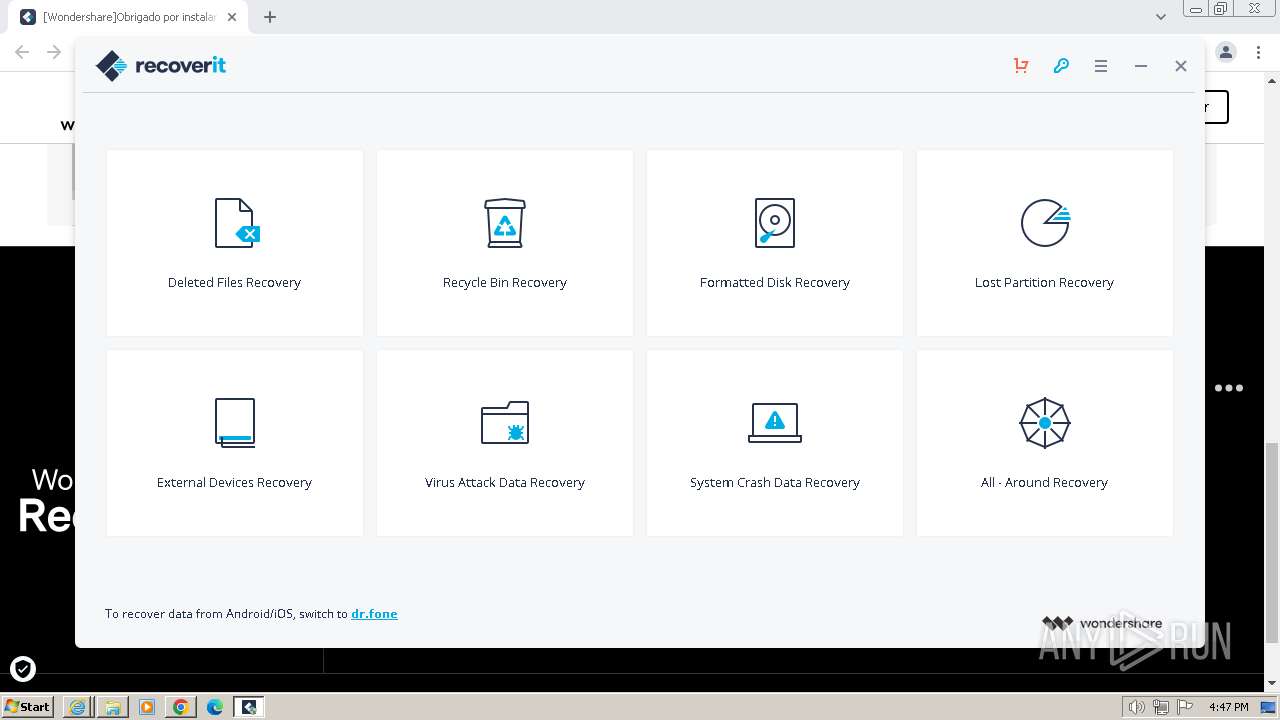Click the System Crash Data Recovery label
The width and height of the screenshot is (1280, 720).
tap(775, 482)
